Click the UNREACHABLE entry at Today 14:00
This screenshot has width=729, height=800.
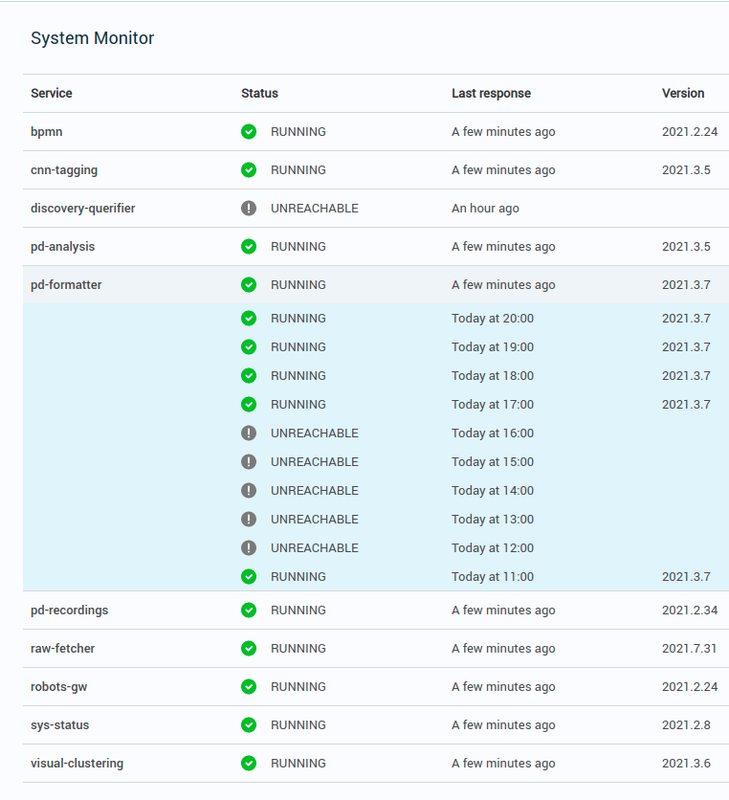coord(314,491)
